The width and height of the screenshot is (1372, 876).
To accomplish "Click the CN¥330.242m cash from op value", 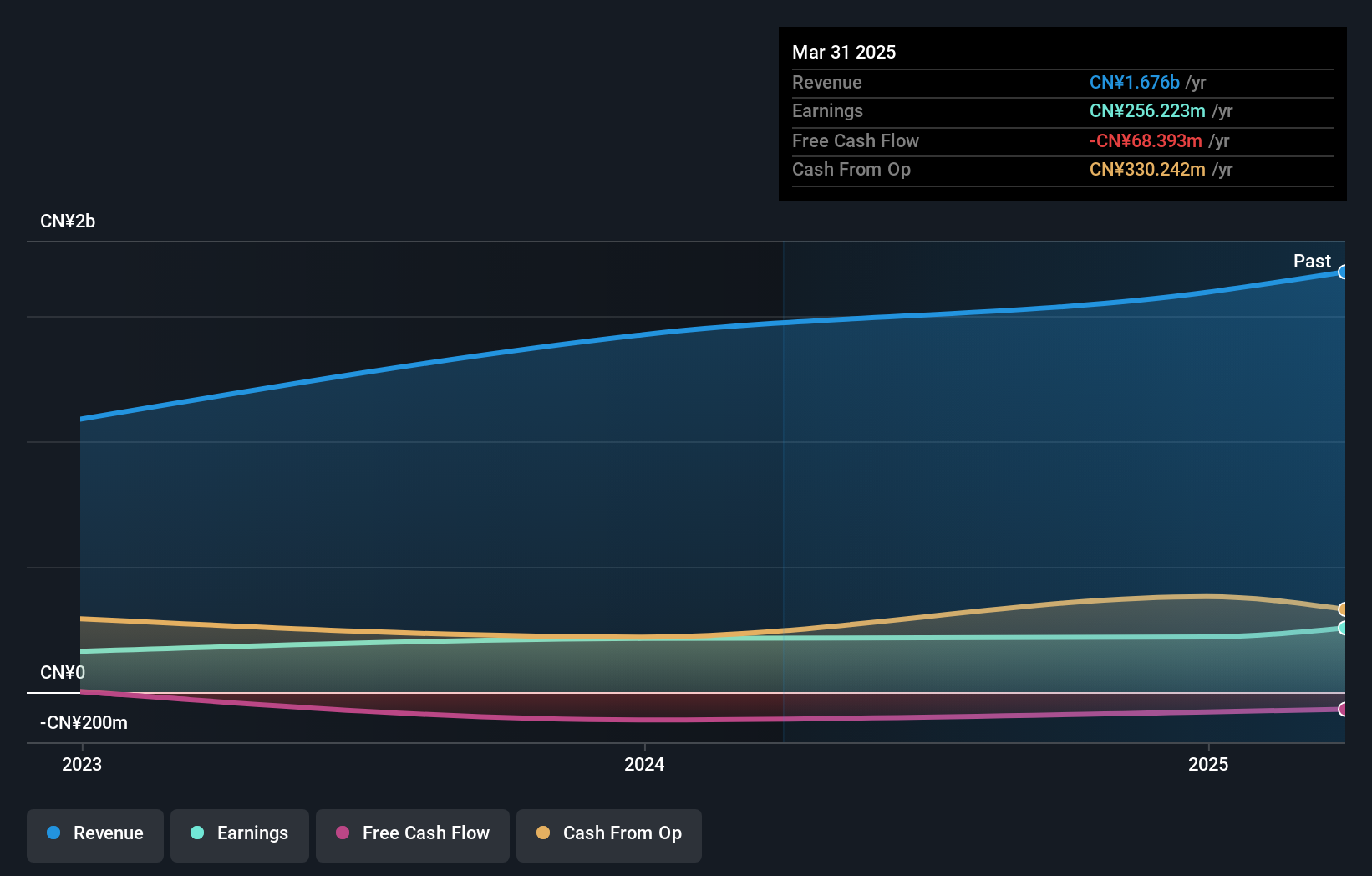I will pyautogui.click(x=1147, y=169).
